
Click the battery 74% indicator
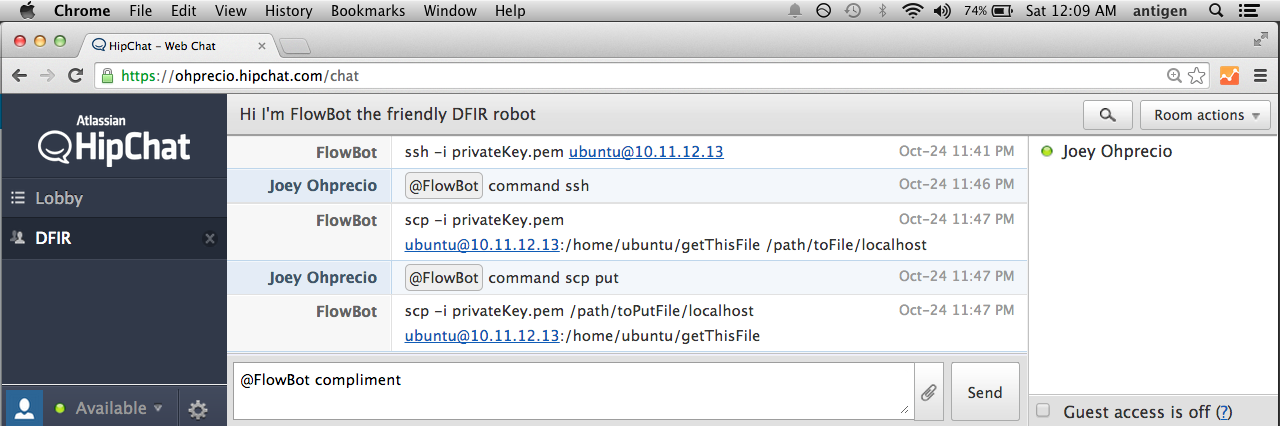pos(987,11)
